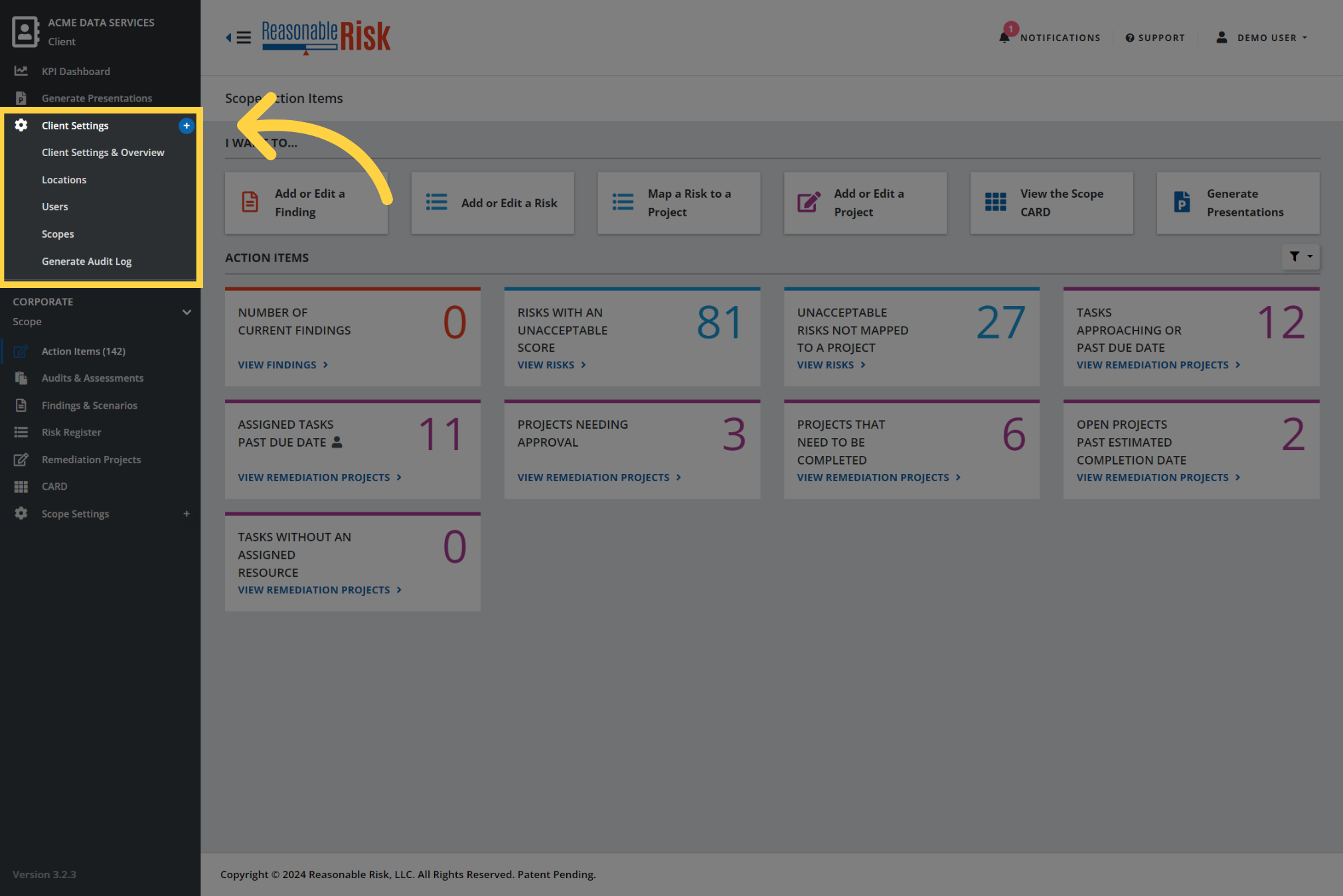Click the Add or Edit a Finding icon

pos(250,202)
